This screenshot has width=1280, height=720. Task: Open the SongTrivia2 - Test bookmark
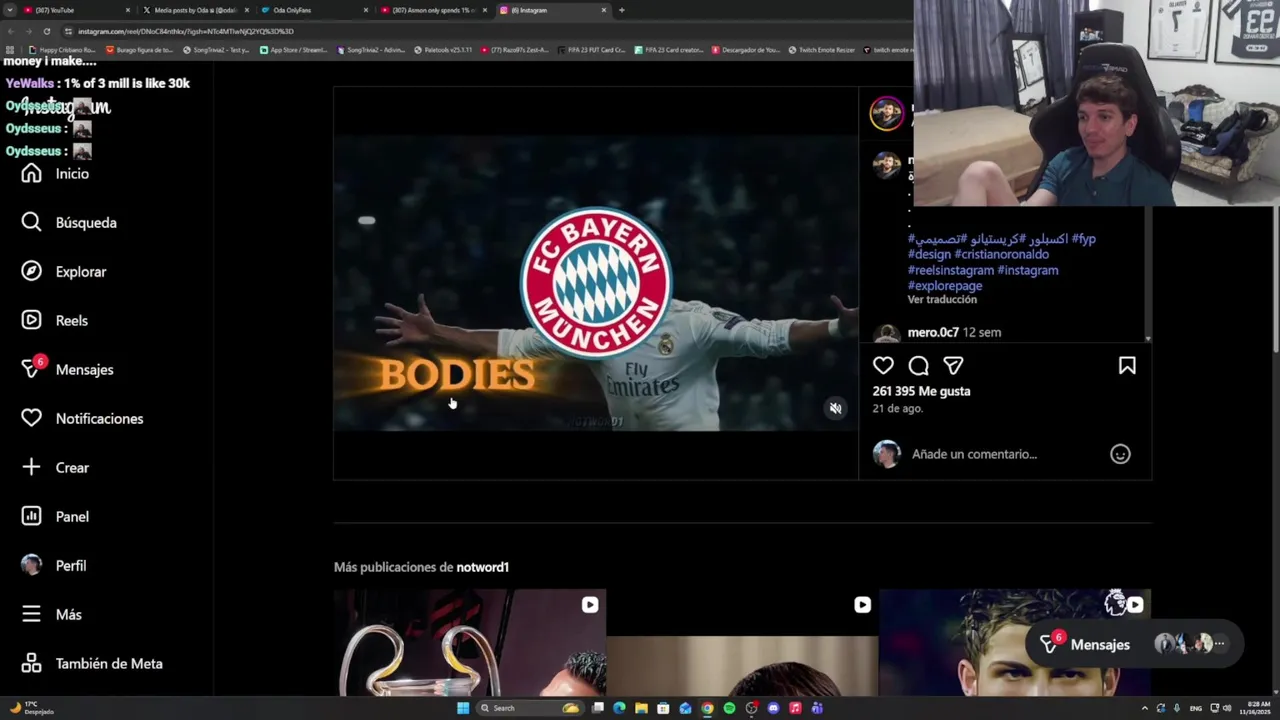click(x=216, y=50)
